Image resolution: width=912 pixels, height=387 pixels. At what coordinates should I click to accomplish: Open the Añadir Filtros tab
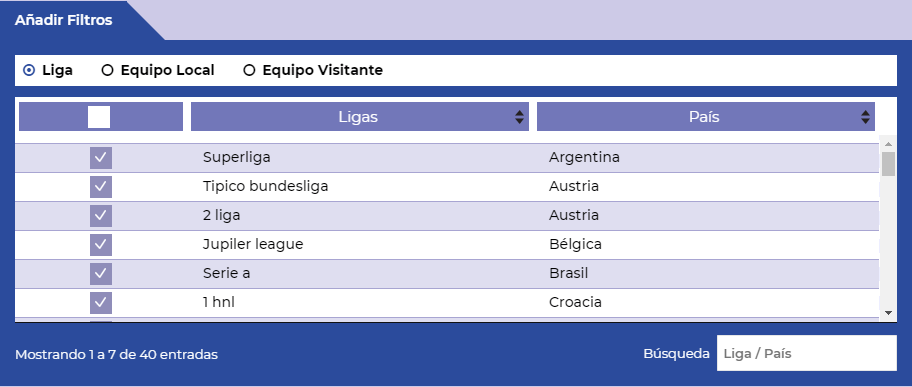point(64,20)
